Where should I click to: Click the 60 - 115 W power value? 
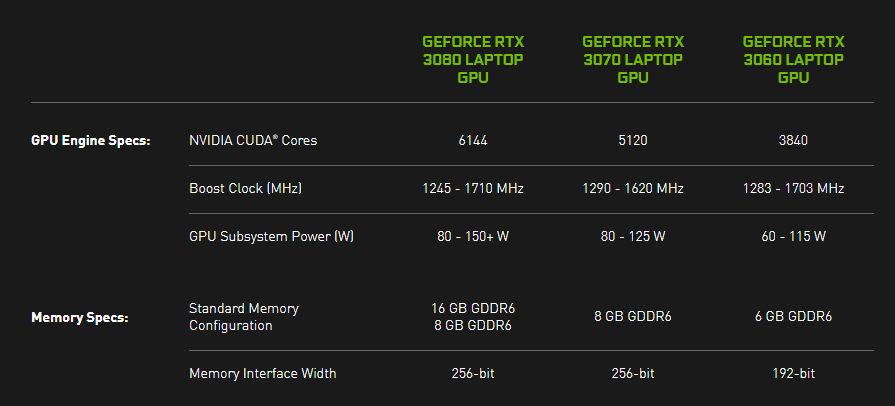pos(793,236)
